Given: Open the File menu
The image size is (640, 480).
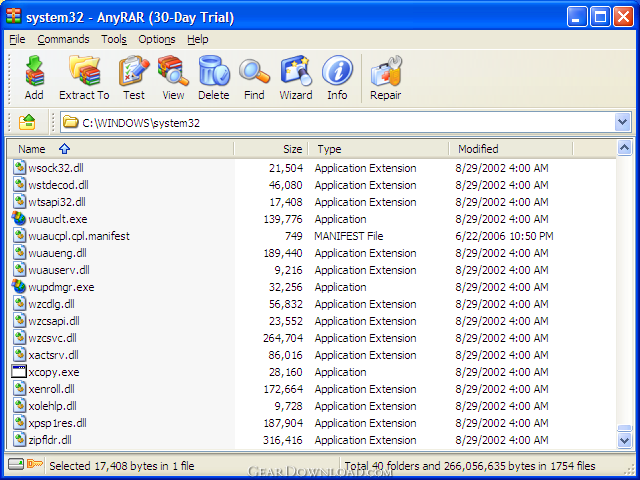Looking at the screenshot, I should click(x=17, y=39).
